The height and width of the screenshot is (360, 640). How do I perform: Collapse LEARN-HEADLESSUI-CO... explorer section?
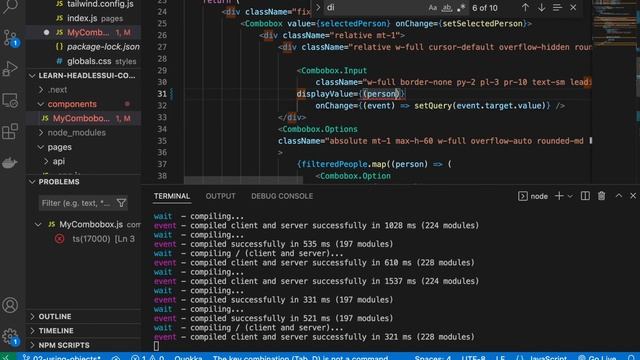[83, 76]
